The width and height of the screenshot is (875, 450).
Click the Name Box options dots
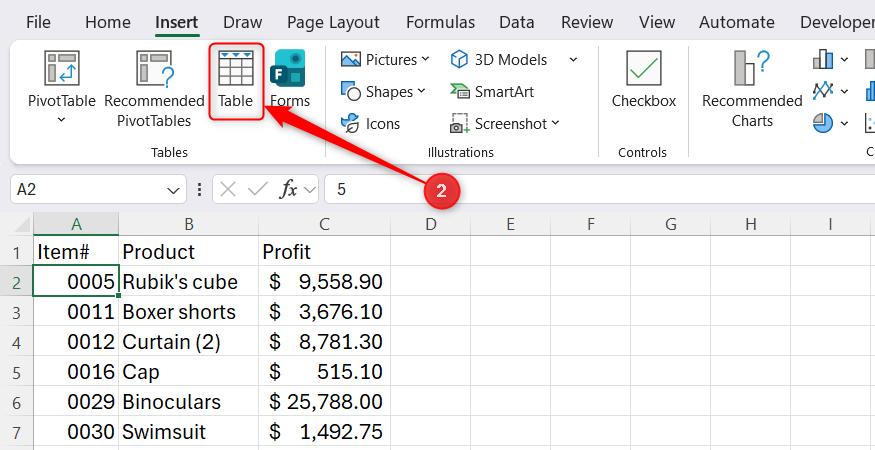pos(199,190)
